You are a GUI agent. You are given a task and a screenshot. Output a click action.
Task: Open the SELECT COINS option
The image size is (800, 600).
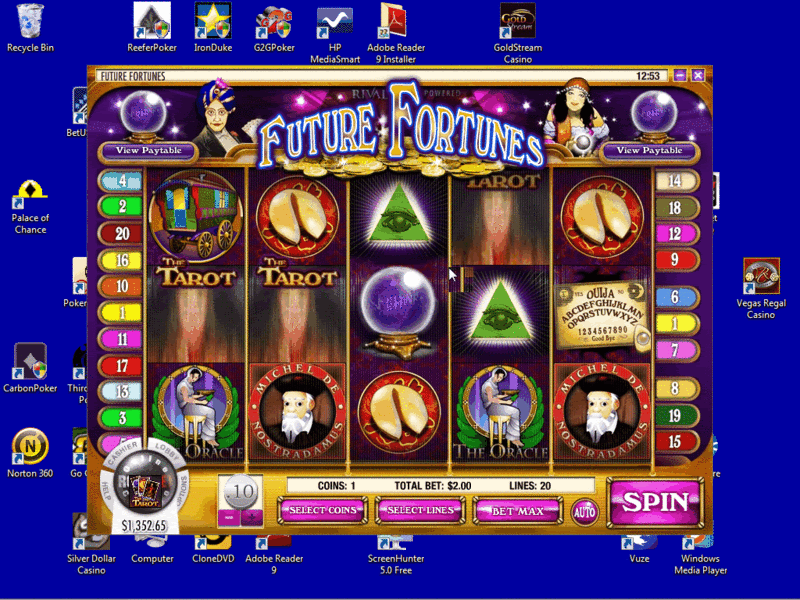[322, 510]
